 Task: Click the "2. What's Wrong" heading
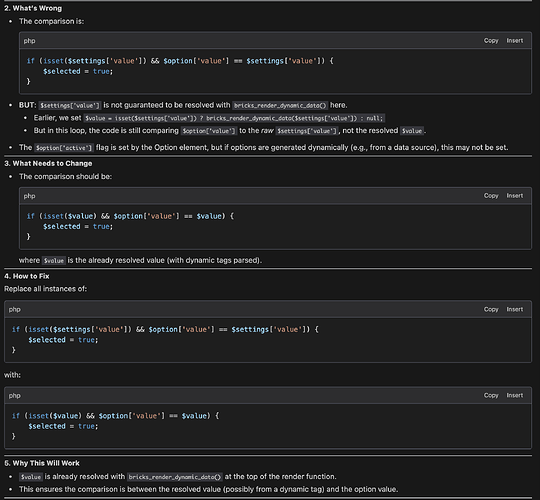(x=33, y=8)
